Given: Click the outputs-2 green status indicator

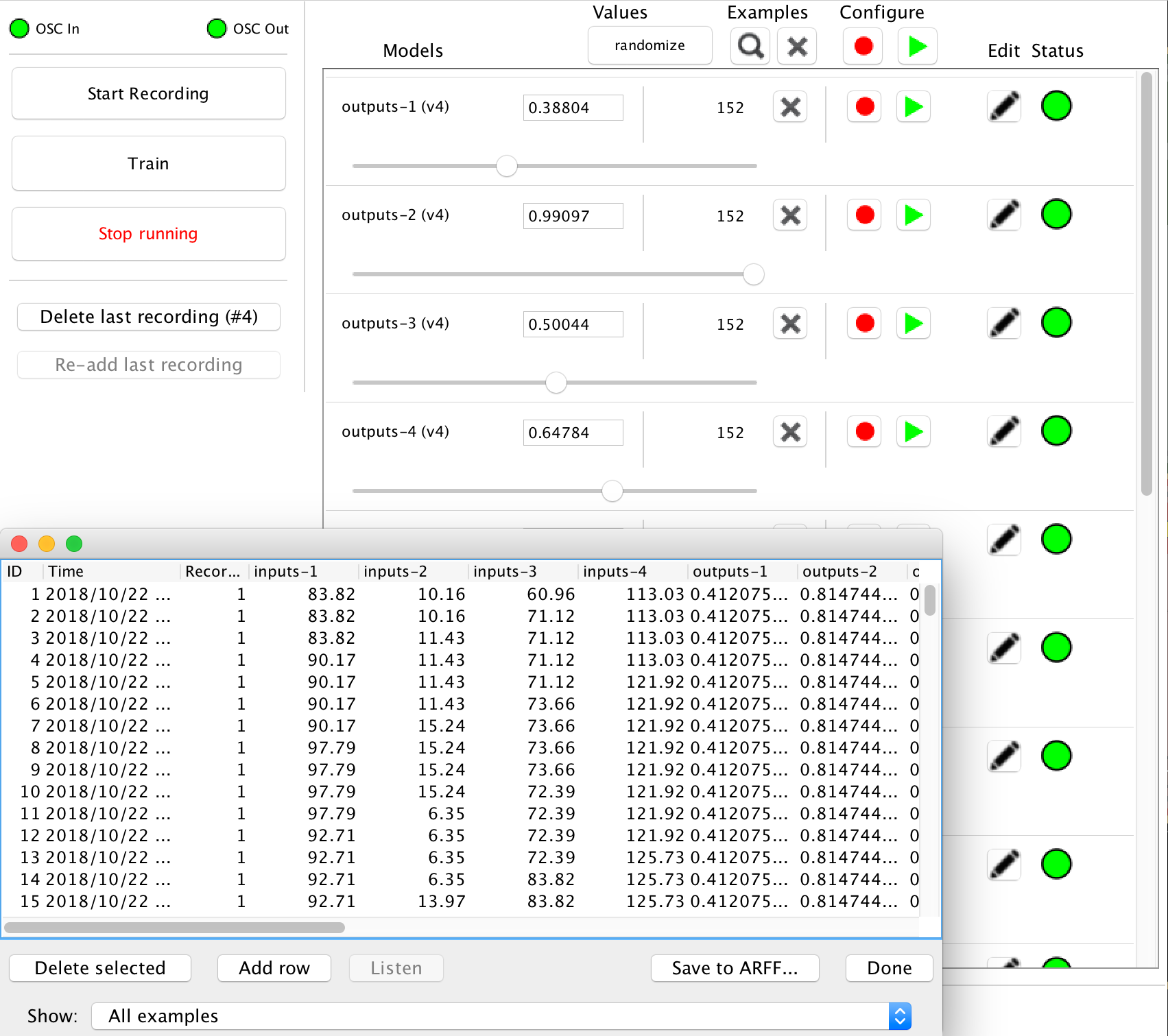Looking at the screenshot, I should (1056, 215).
